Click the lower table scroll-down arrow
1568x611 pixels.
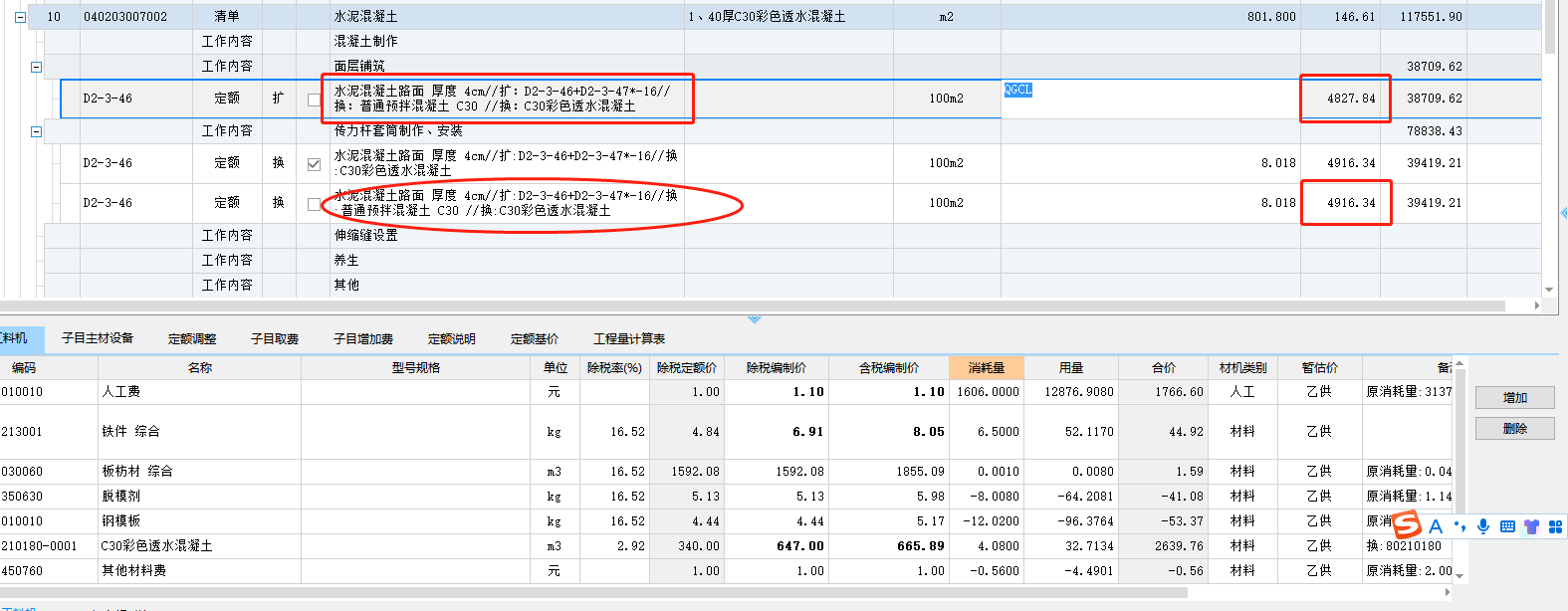(x=1459, y=576)
